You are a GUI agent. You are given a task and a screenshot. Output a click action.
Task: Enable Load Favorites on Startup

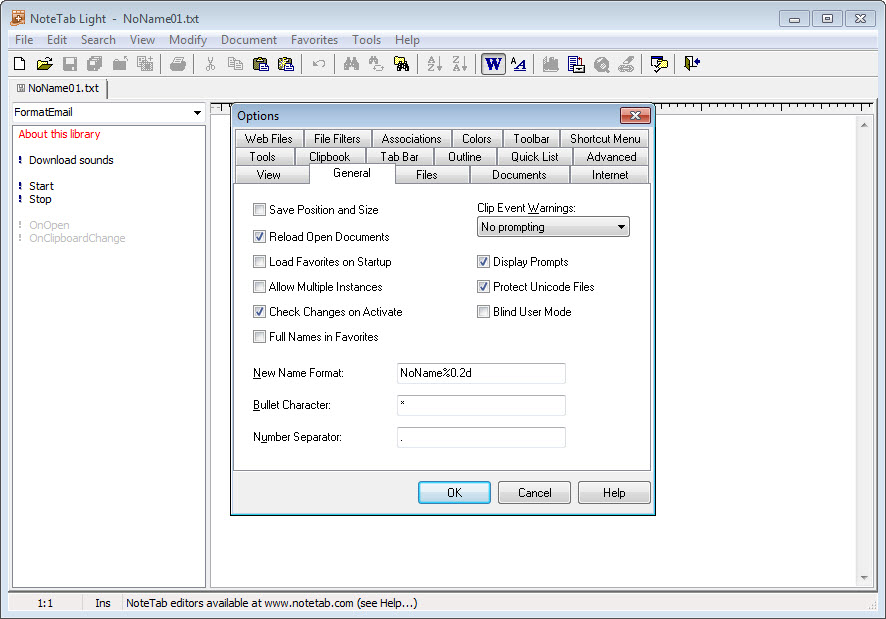point(259,262)
